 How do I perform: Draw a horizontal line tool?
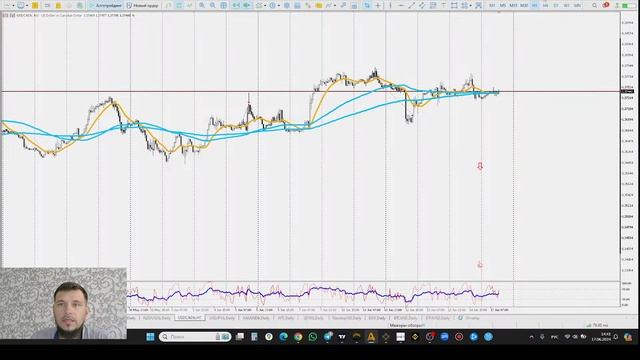[x=402, y=5]
